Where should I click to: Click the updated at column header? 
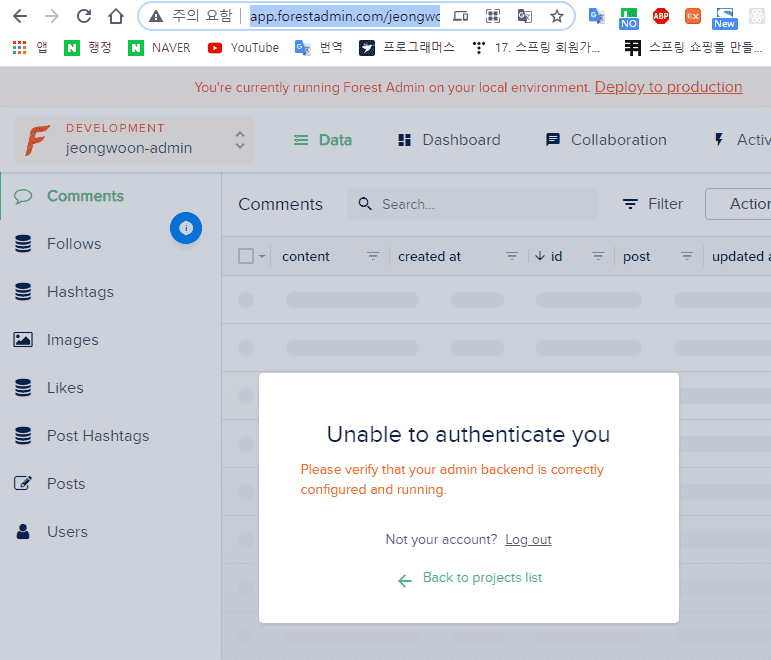pyautogui.click(x=741, y=256)
